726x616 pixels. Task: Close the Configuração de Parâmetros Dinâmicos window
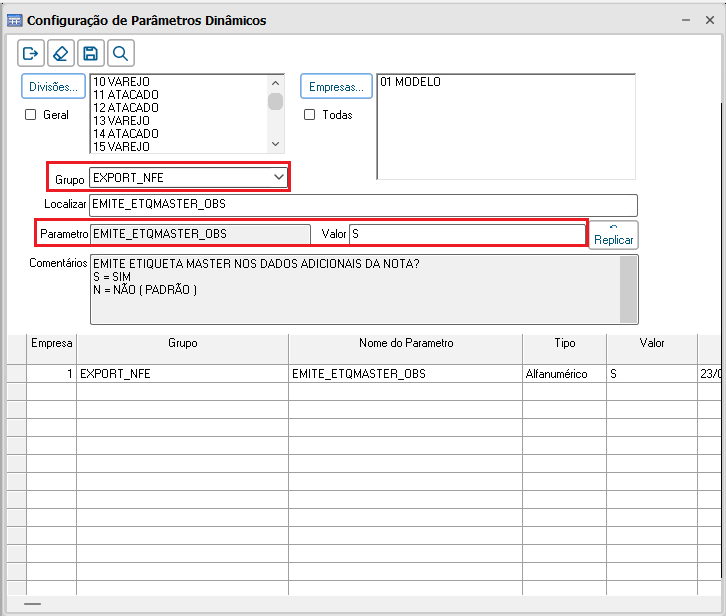710,20
